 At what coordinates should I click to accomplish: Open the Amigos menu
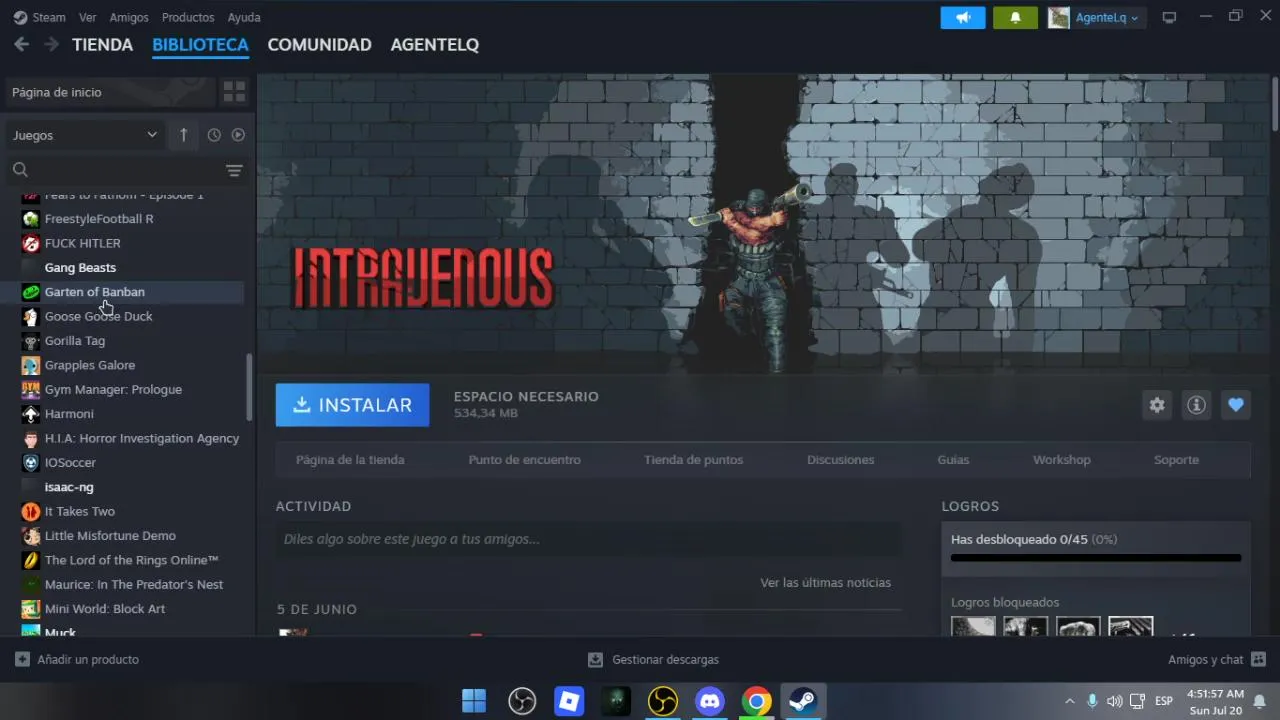pyautogui.click(x=129, y=17)
